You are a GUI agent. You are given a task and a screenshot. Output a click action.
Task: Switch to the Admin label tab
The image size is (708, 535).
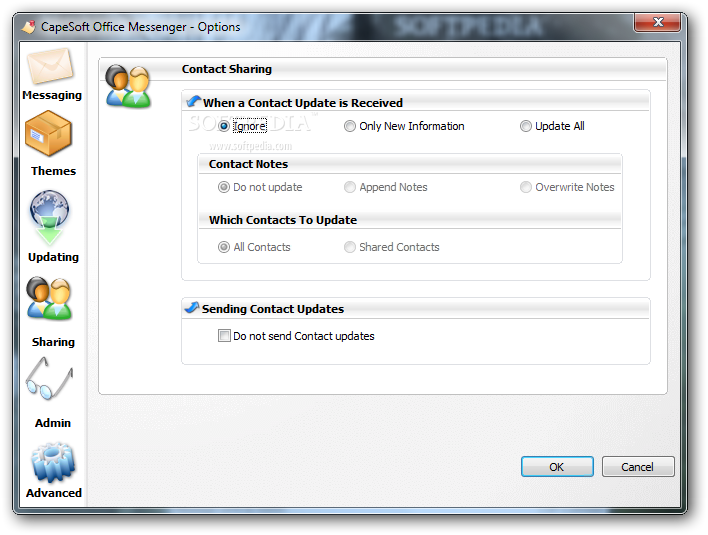tap(53, 423)
